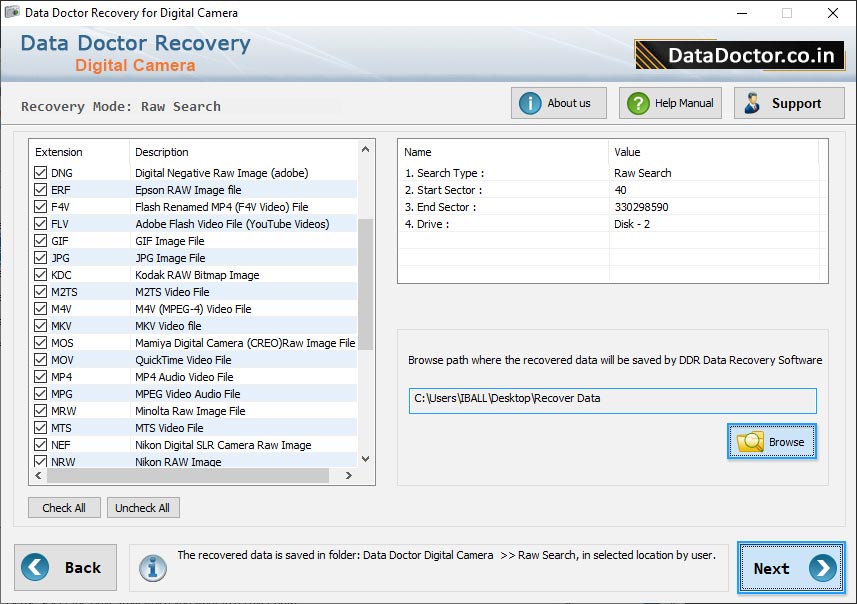This screenshot has width=857, height=604.
Task: Click the About us info icon
Action: (x=530, y=103)
